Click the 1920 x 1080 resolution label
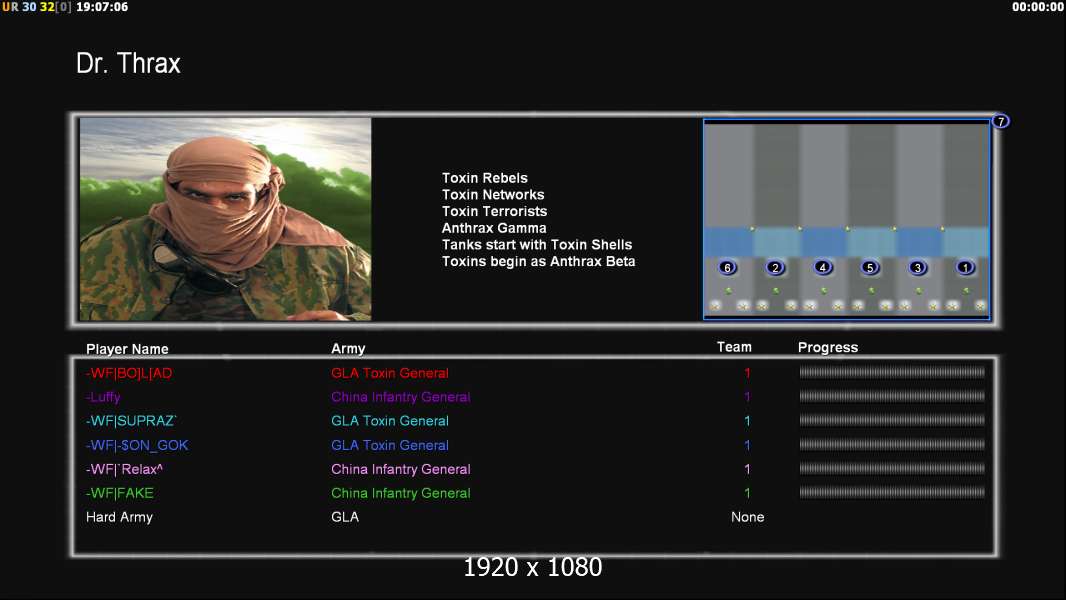1066x600 pixels. pyautogui.click(x=533, y=567)
